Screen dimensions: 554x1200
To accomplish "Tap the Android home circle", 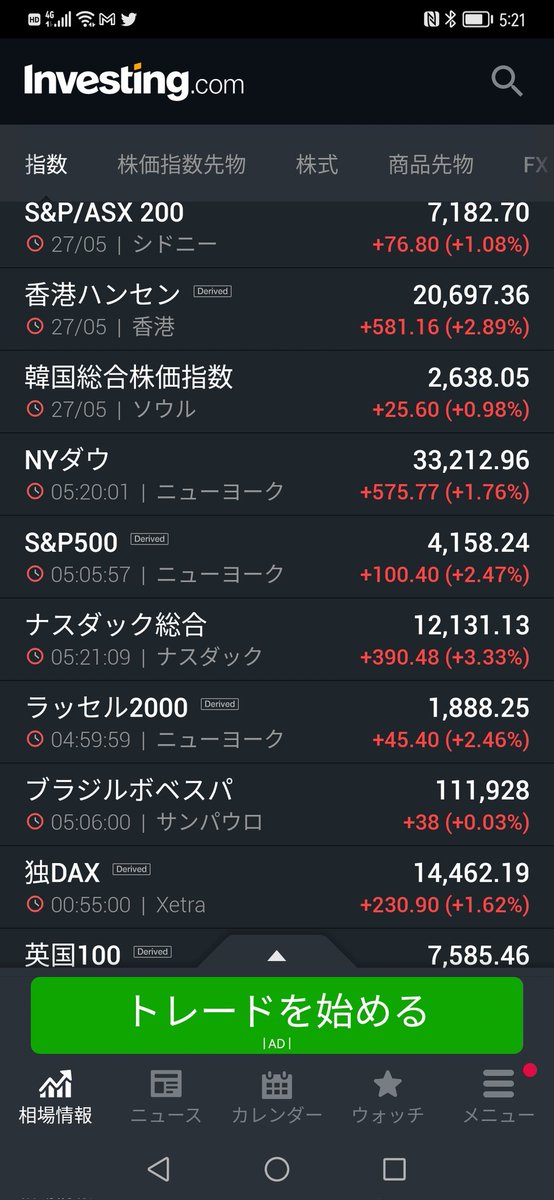I will [x=277, y=1168].
